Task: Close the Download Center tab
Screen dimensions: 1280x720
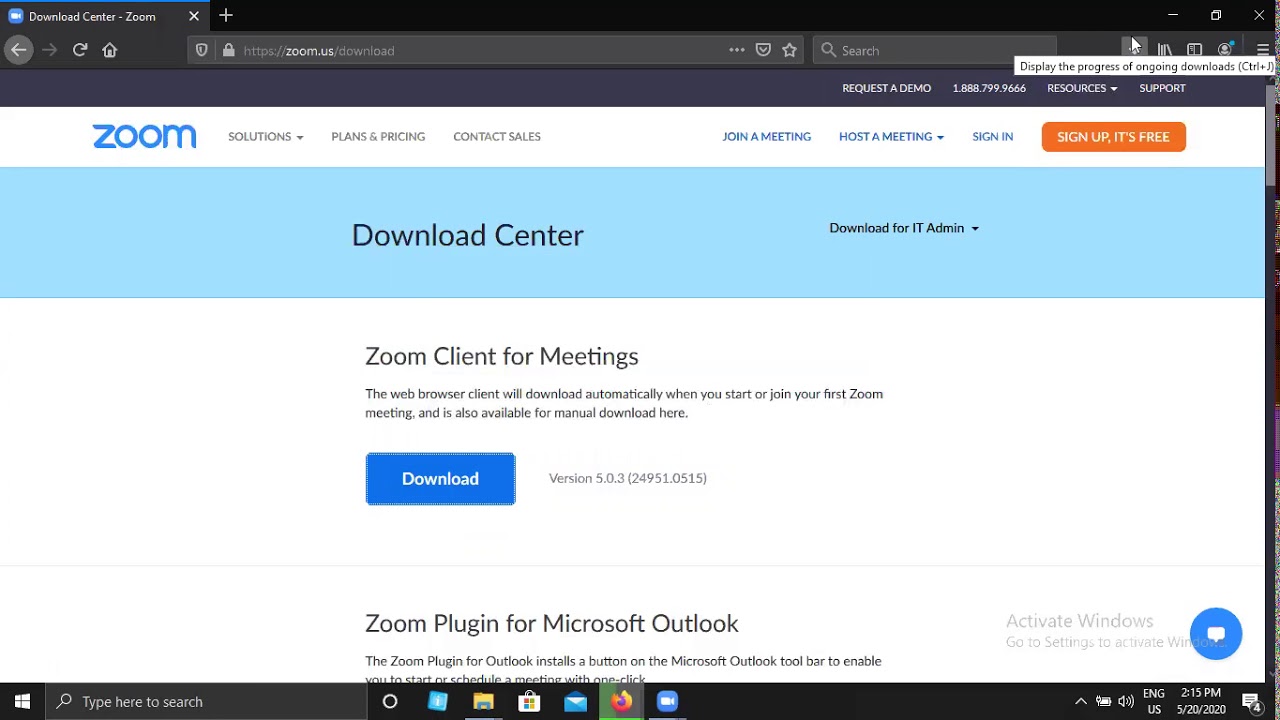Action: point(194,16)
